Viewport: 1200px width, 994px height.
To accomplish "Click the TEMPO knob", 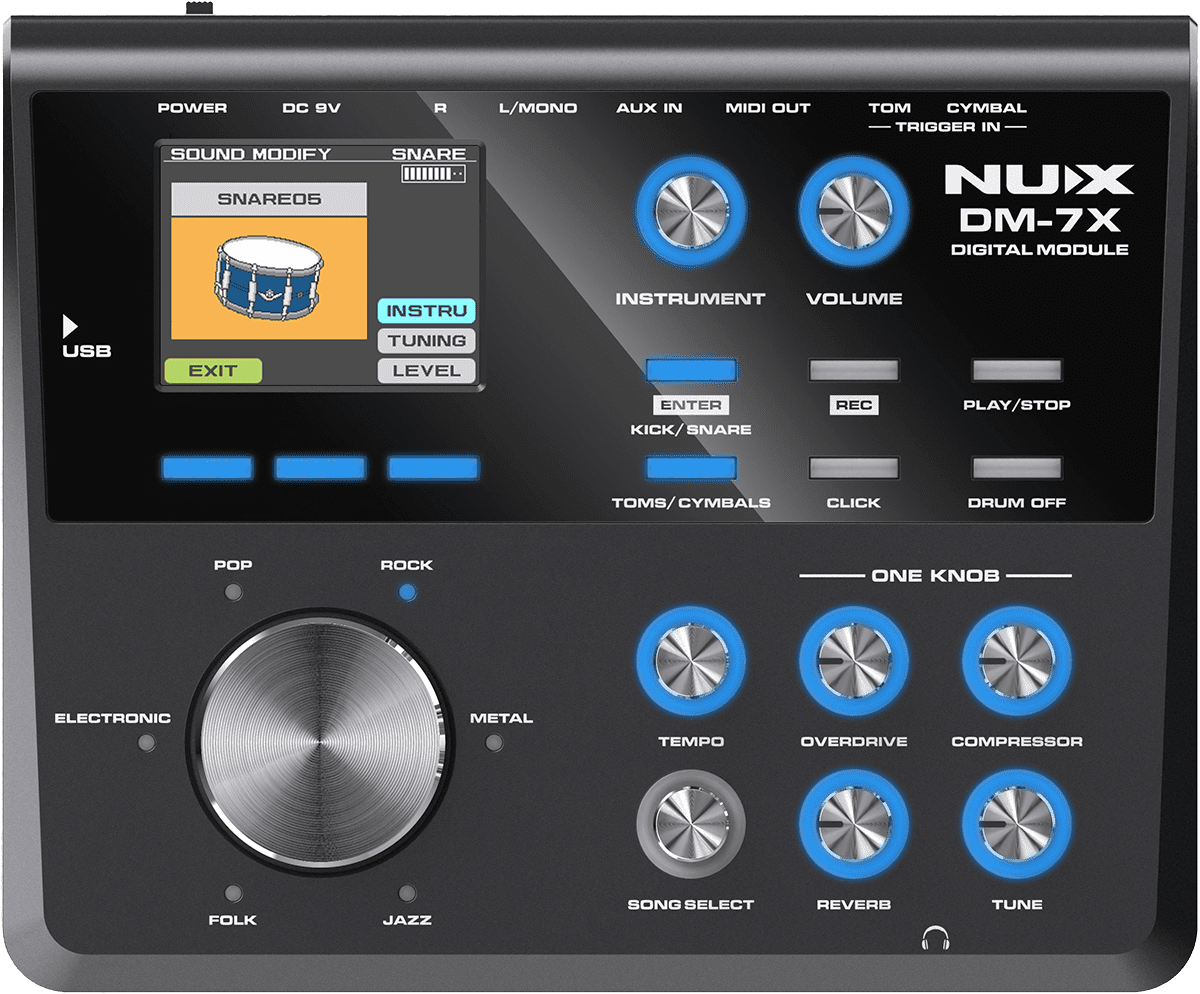I will click(690, 660).
